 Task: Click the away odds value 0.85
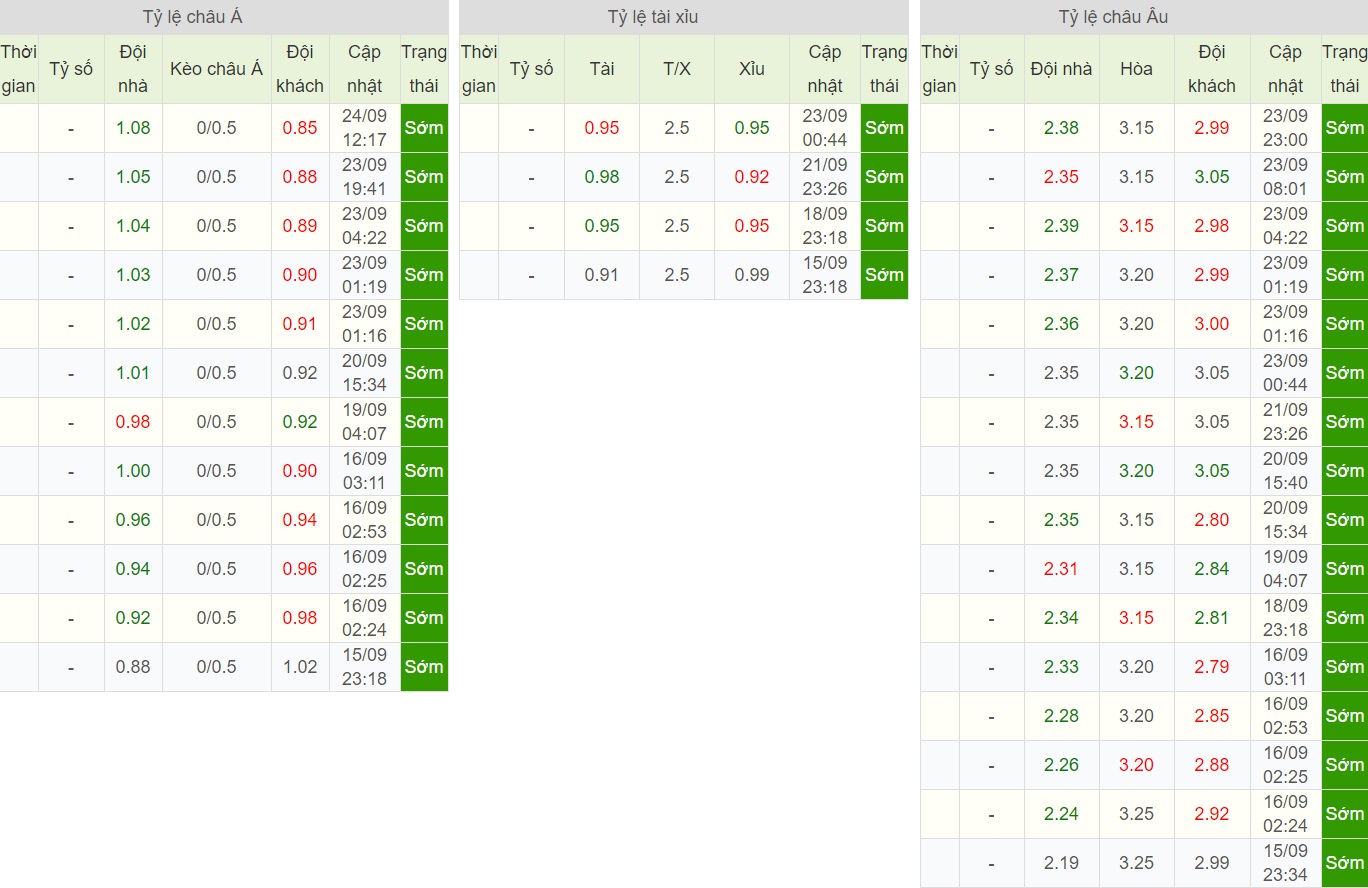click(x=300, y=128)
